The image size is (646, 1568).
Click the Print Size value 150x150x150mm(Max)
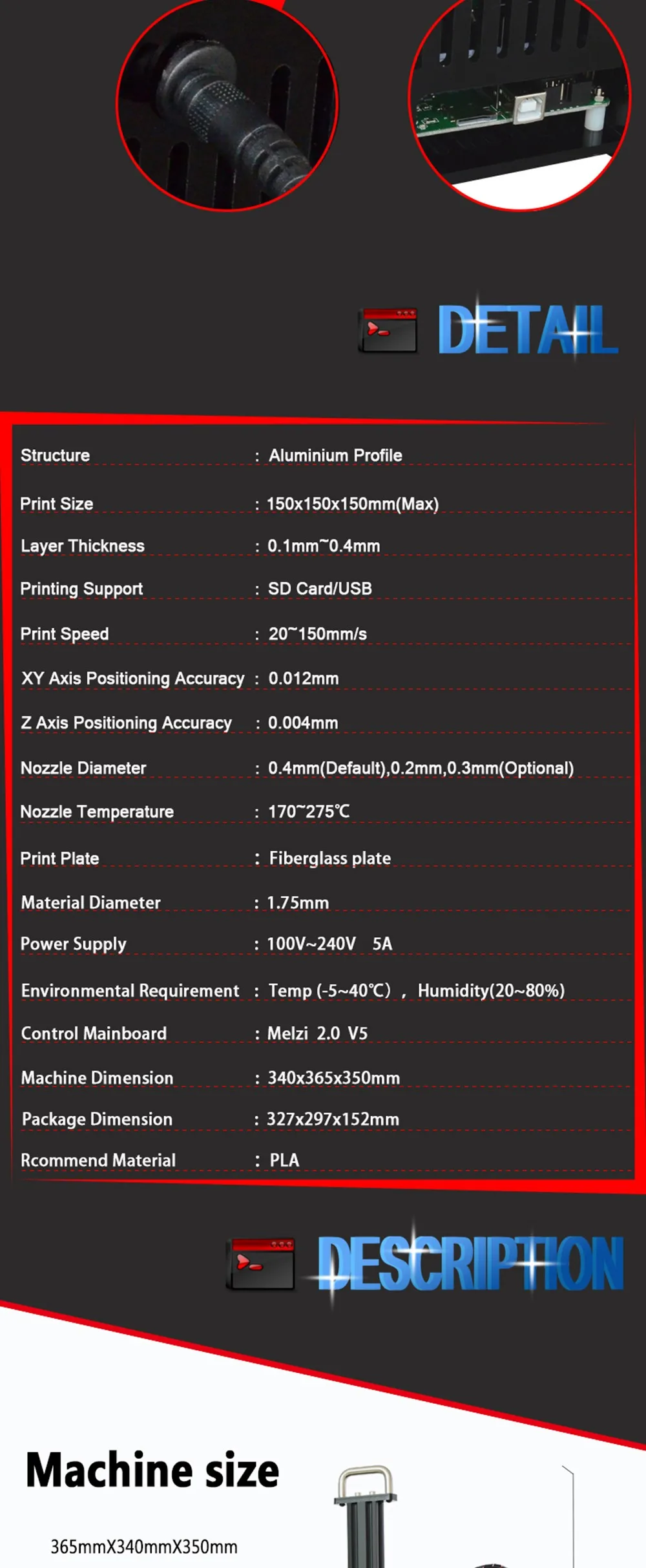[353, 503]
